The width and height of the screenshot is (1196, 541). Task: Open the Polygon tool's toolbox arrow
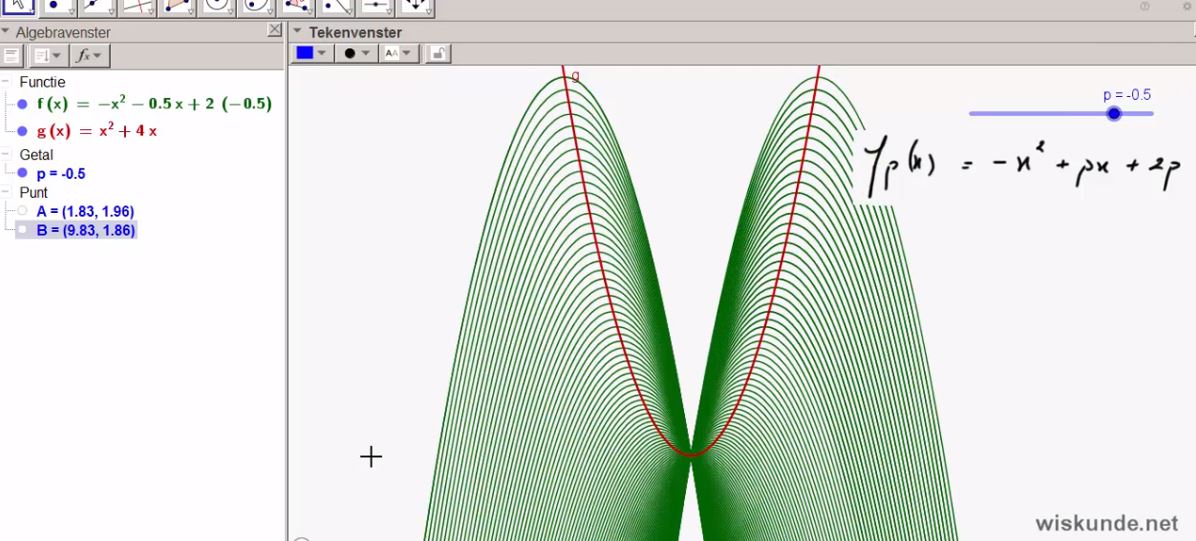191,12
